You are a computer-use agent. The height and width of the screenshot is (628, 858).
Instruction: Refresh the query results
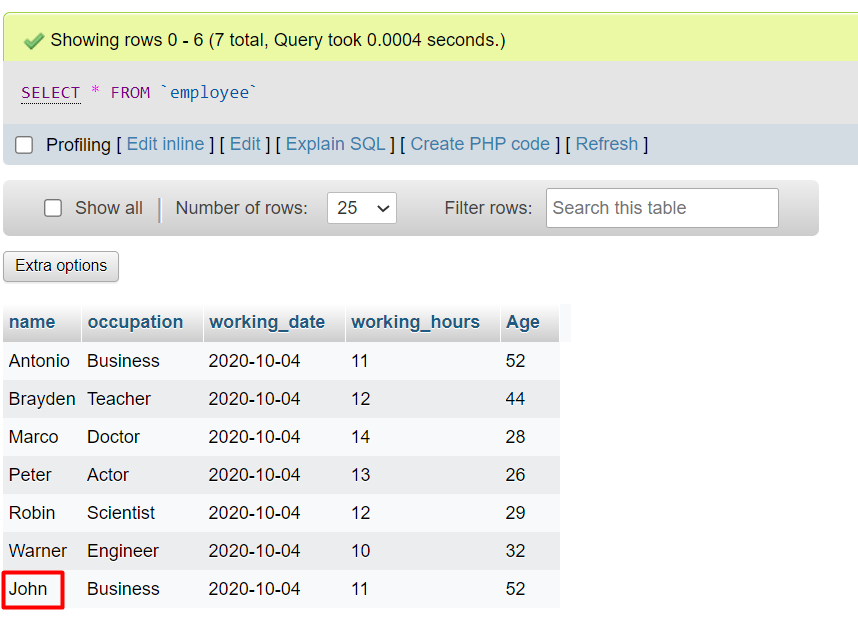pyautogui.click(x=606, y=144)
